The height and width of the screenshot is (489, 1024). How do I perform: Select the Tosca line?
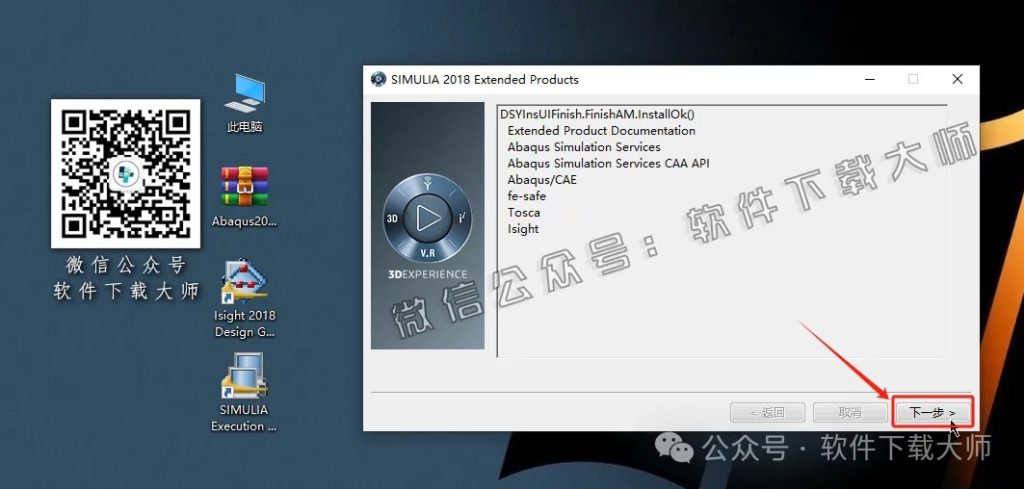pos(524,212)
